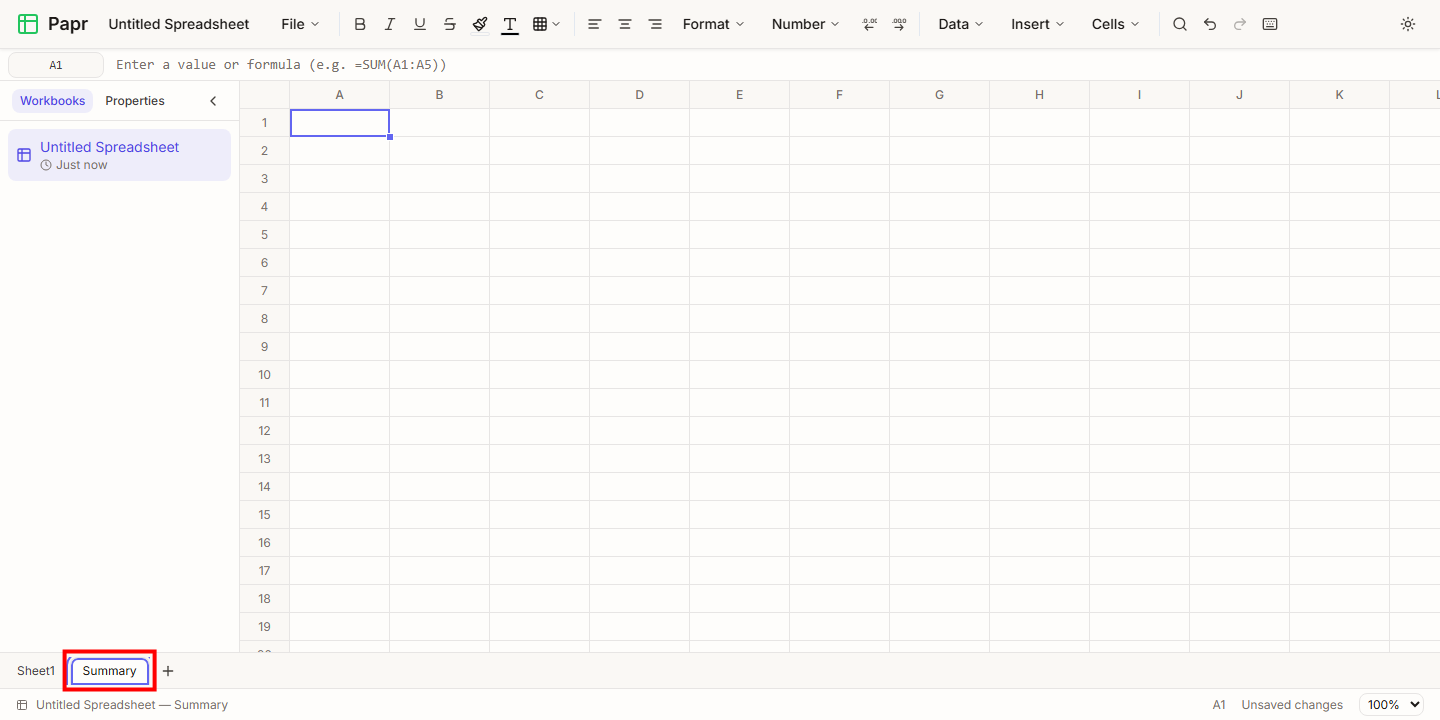
Task: Decrease decimal places
Action: [x=870, y=24]
